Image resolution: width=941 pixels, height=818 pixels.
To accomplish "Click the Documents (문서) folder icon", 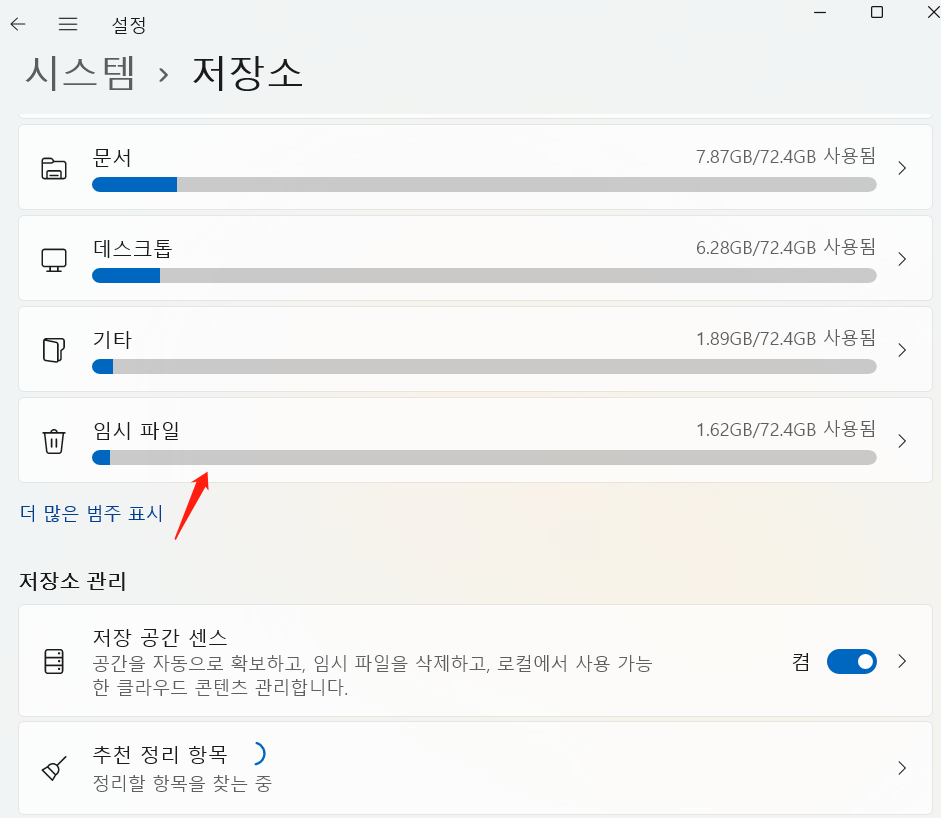I will pos(55,169).
